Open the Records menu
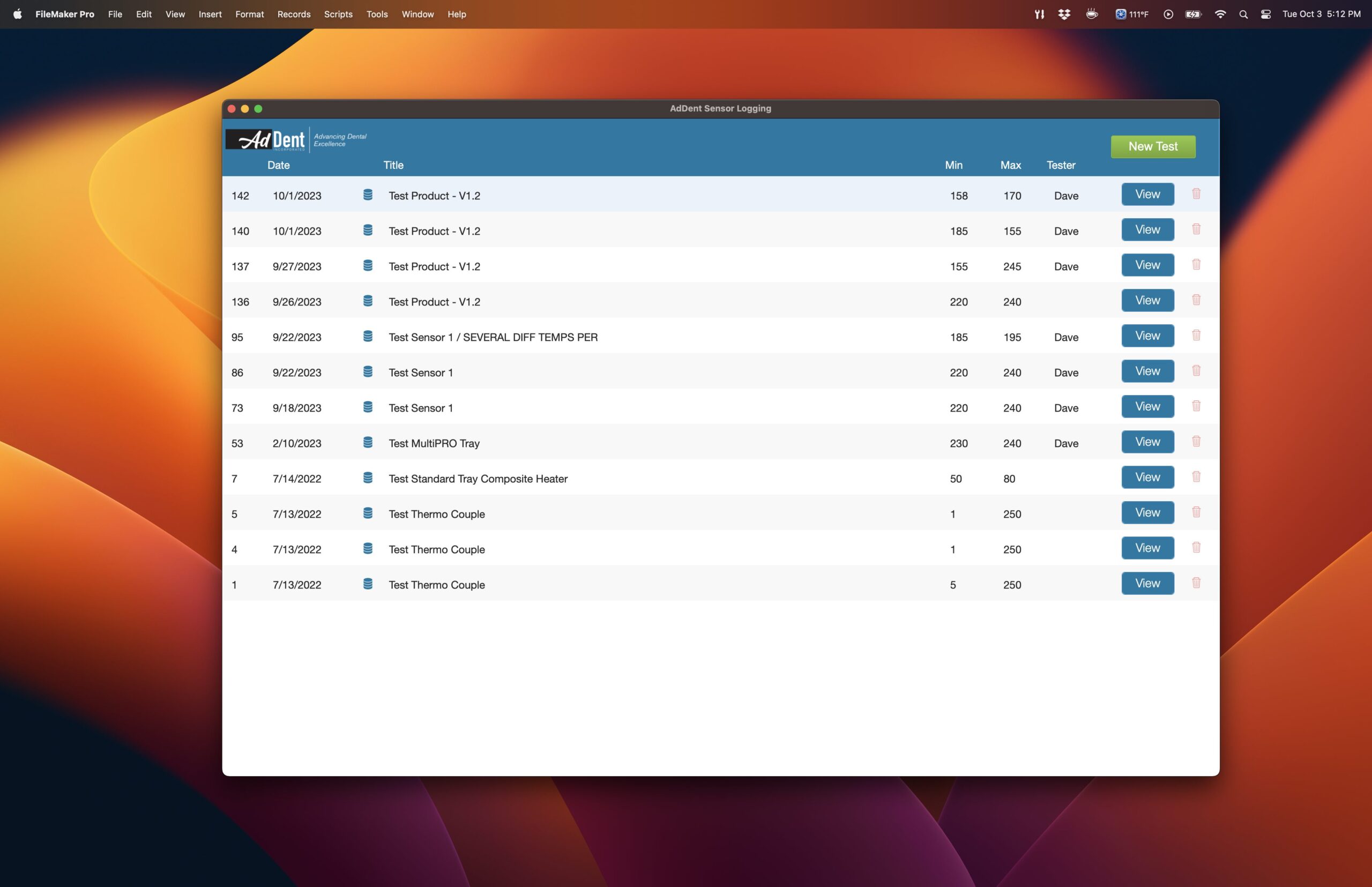Screen dimensions: 1372x887 (294, 14)
